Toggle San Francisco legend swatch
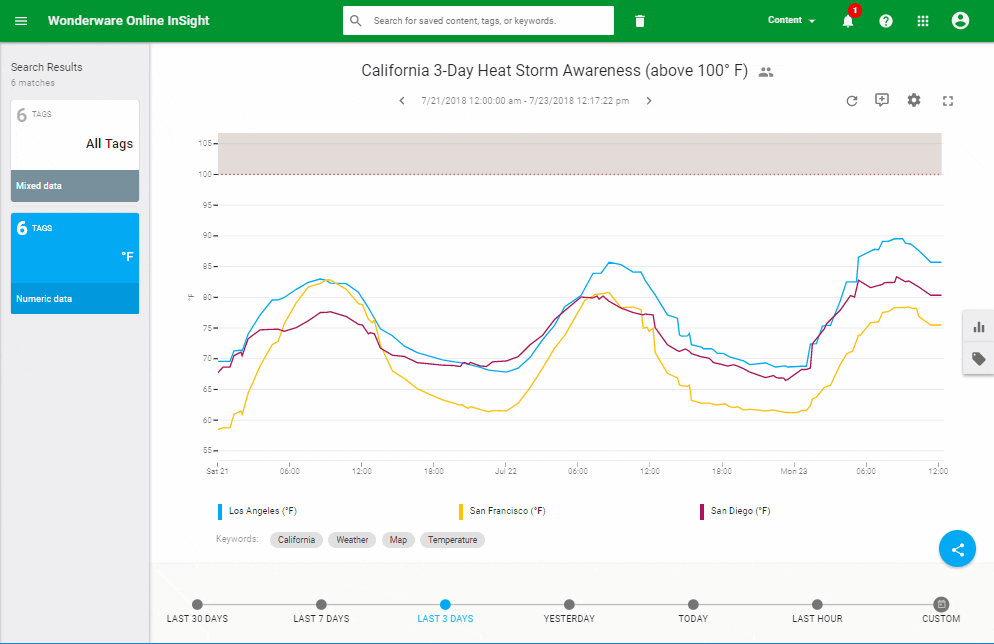Viewport: 994px width, 644px height. tap(461, 512)
